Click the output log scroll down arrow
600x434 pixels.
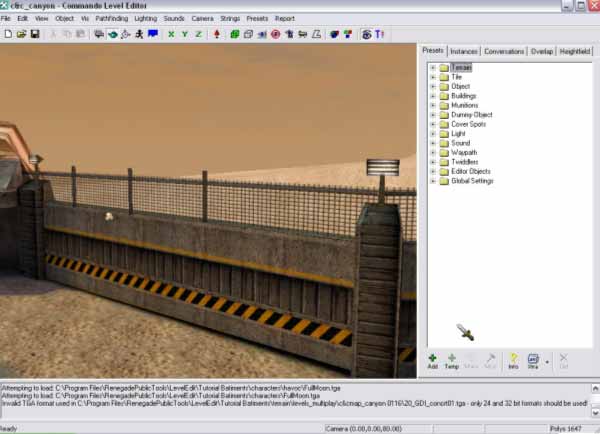(x=595, y=413)
